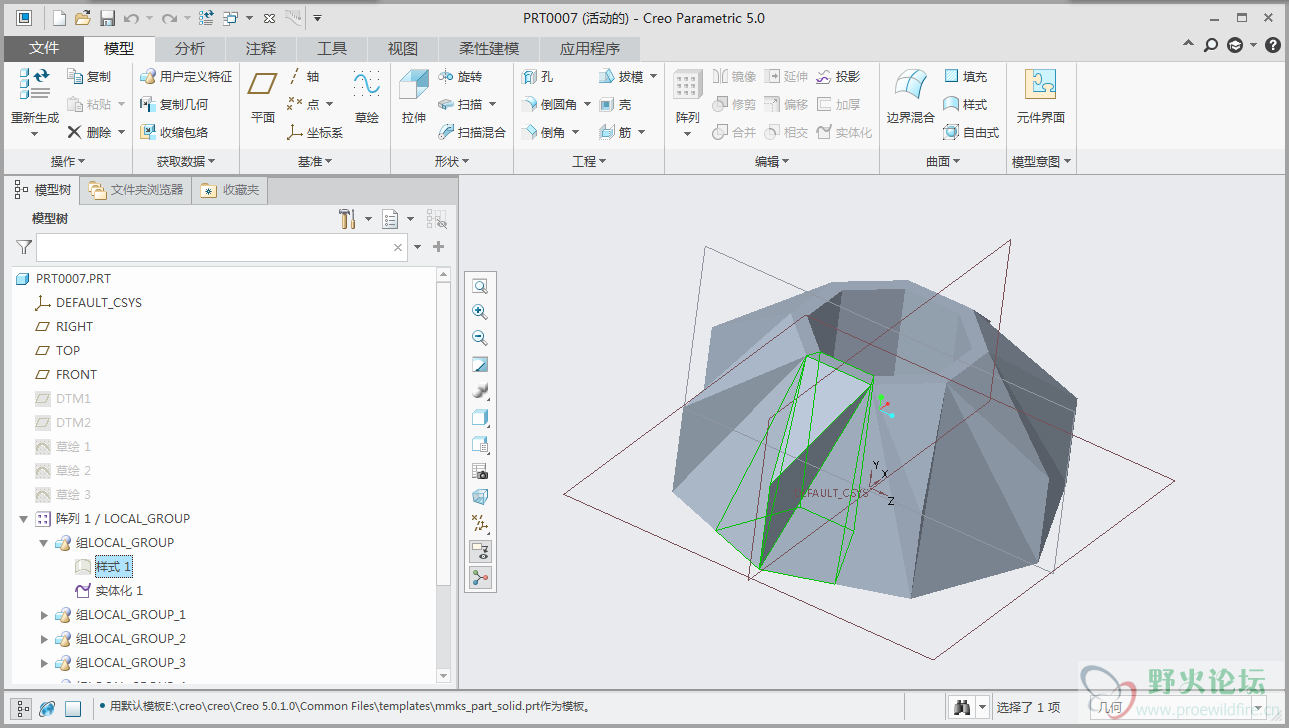Image resolution: width=1289 pixels, height=728 pixels.
Task: Click the 删除 (Delete) button
Action: [90, 132]
